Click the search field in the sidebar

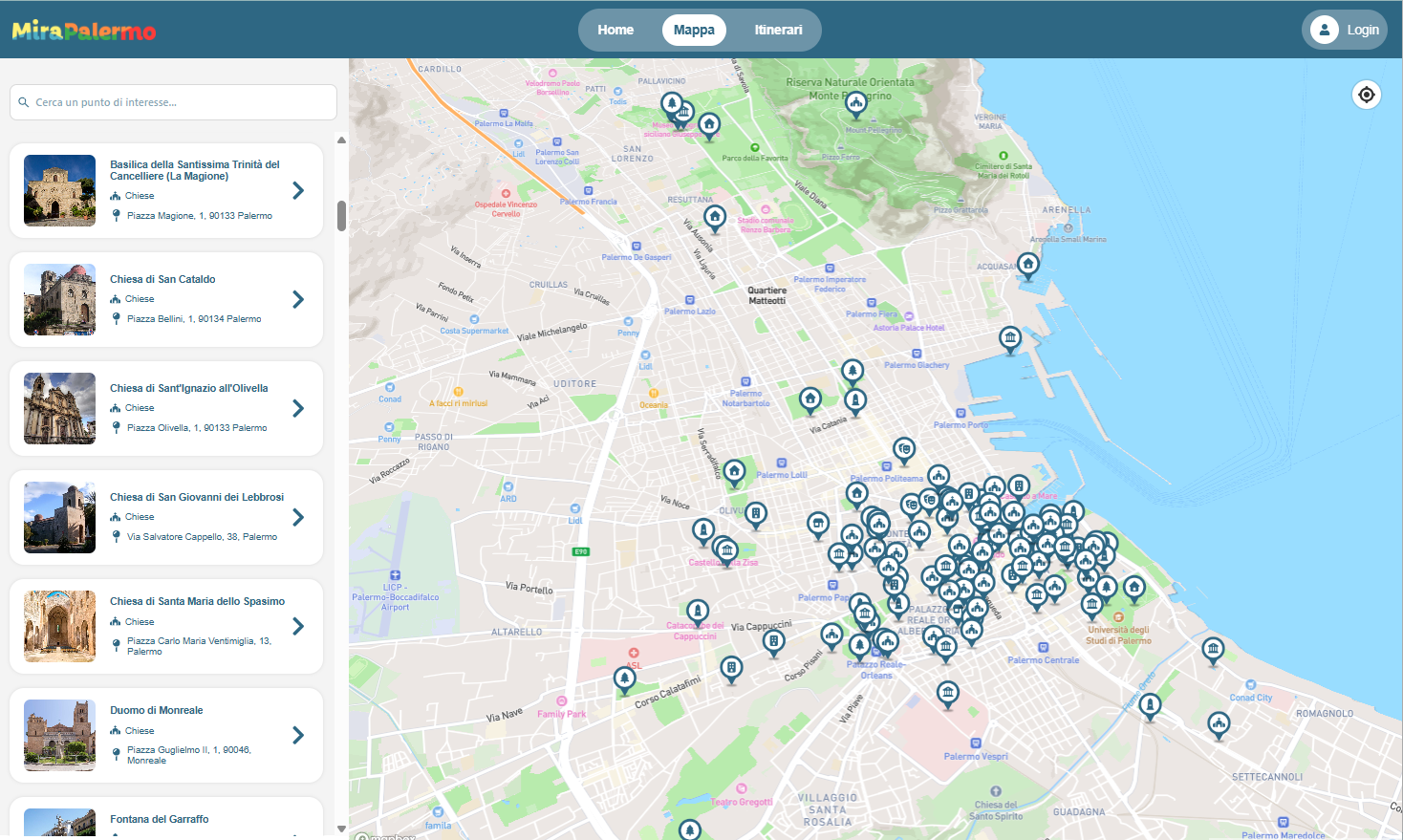click(x=173, y=101)
